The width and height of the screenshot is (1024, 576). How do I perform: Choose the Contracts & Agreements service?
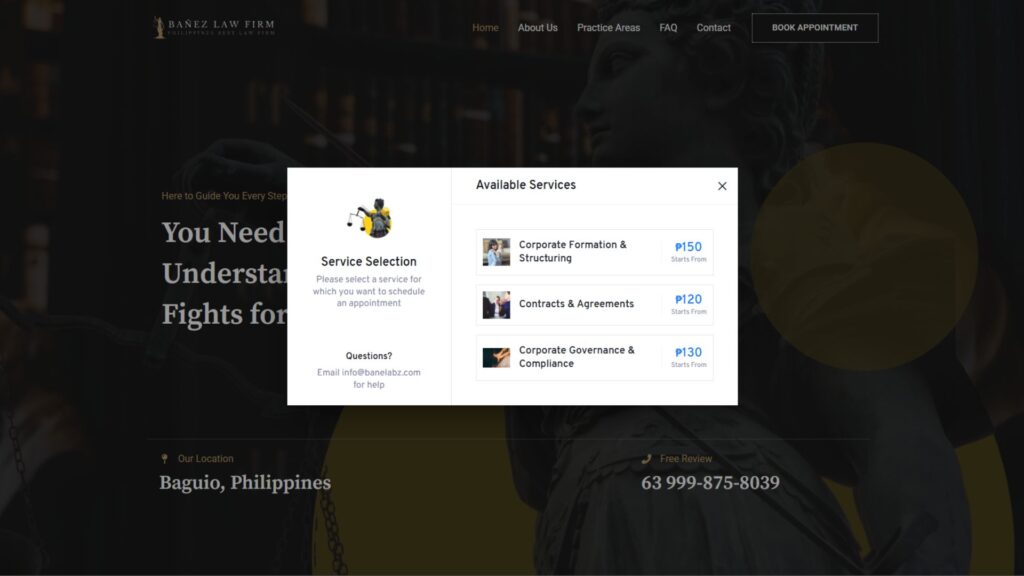(x=594, y=305)
